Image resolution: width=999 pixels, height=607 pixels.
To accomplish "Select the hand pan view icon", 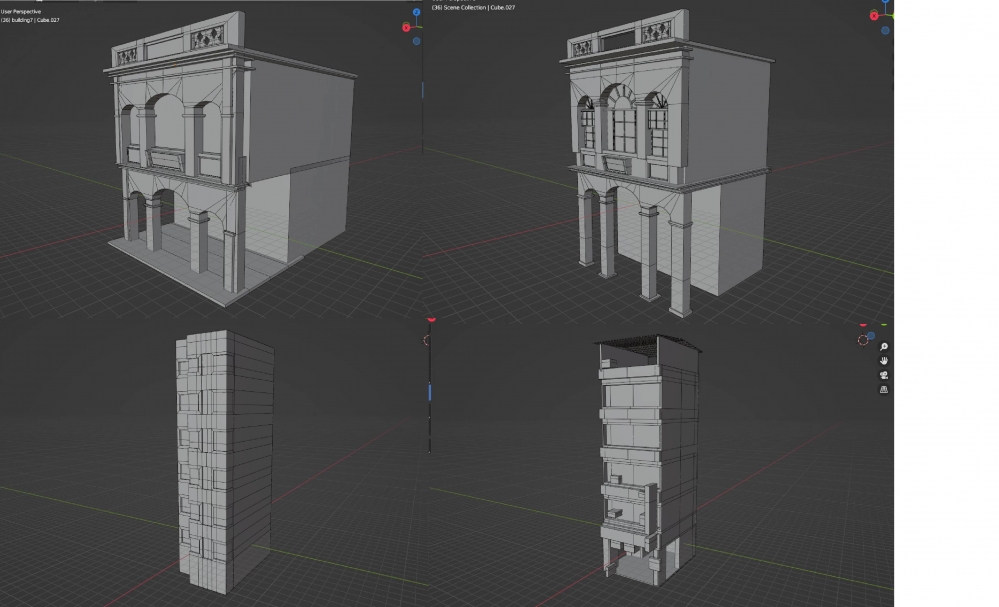I will 884,360.
